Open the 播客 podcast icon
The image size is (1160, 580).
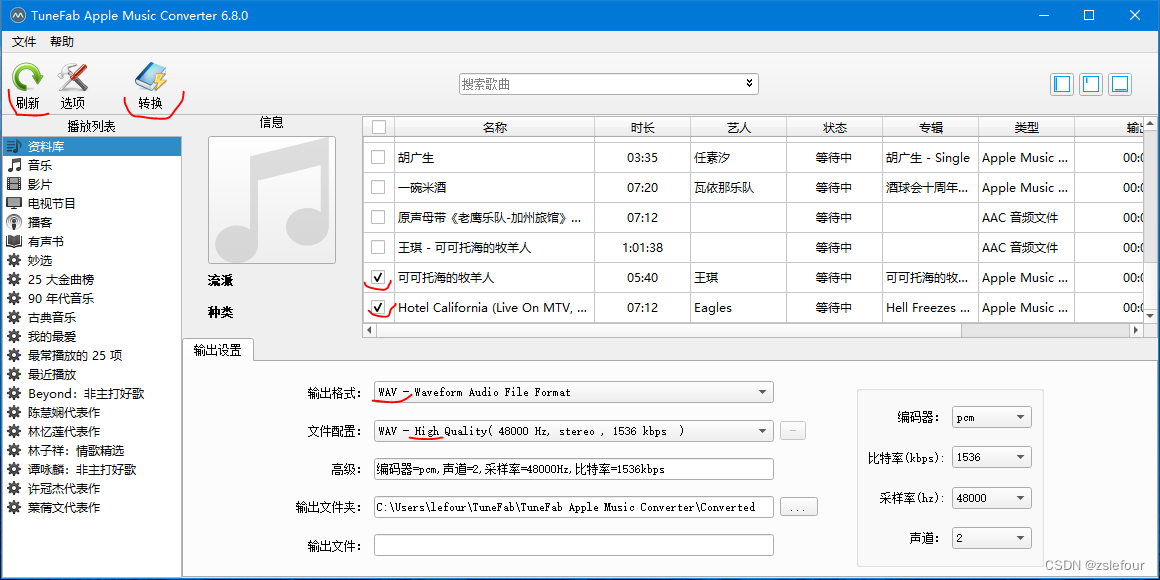13,222
